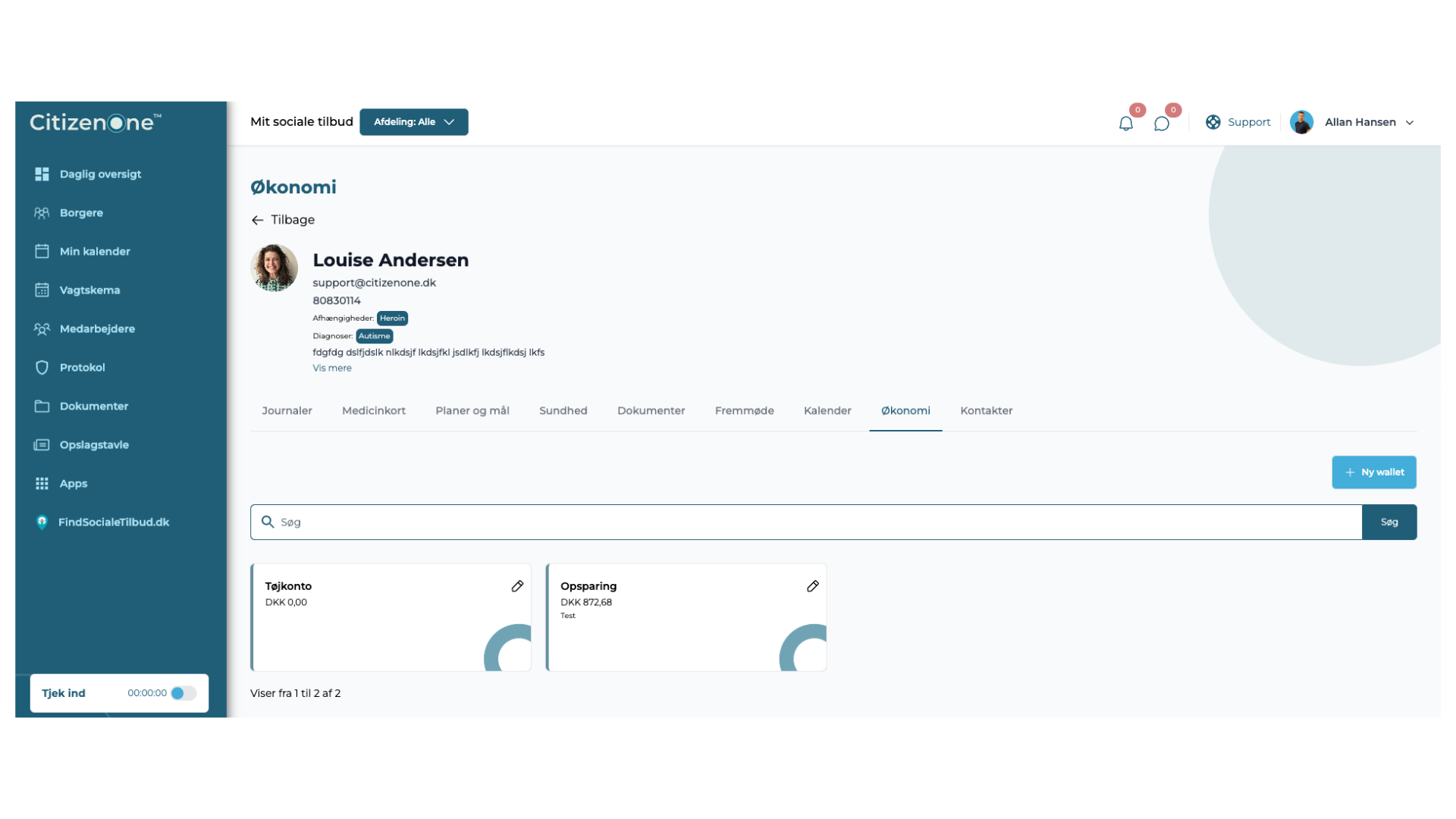Click the Borgere people icon
Screen dimensions: 1456x819
pyautogui.click(x=42, y=212)
